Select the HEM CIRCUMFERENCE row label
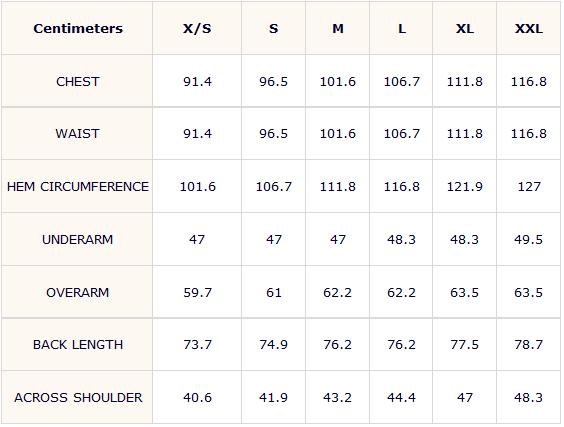 pyautogui.click(x=78, y=187)
